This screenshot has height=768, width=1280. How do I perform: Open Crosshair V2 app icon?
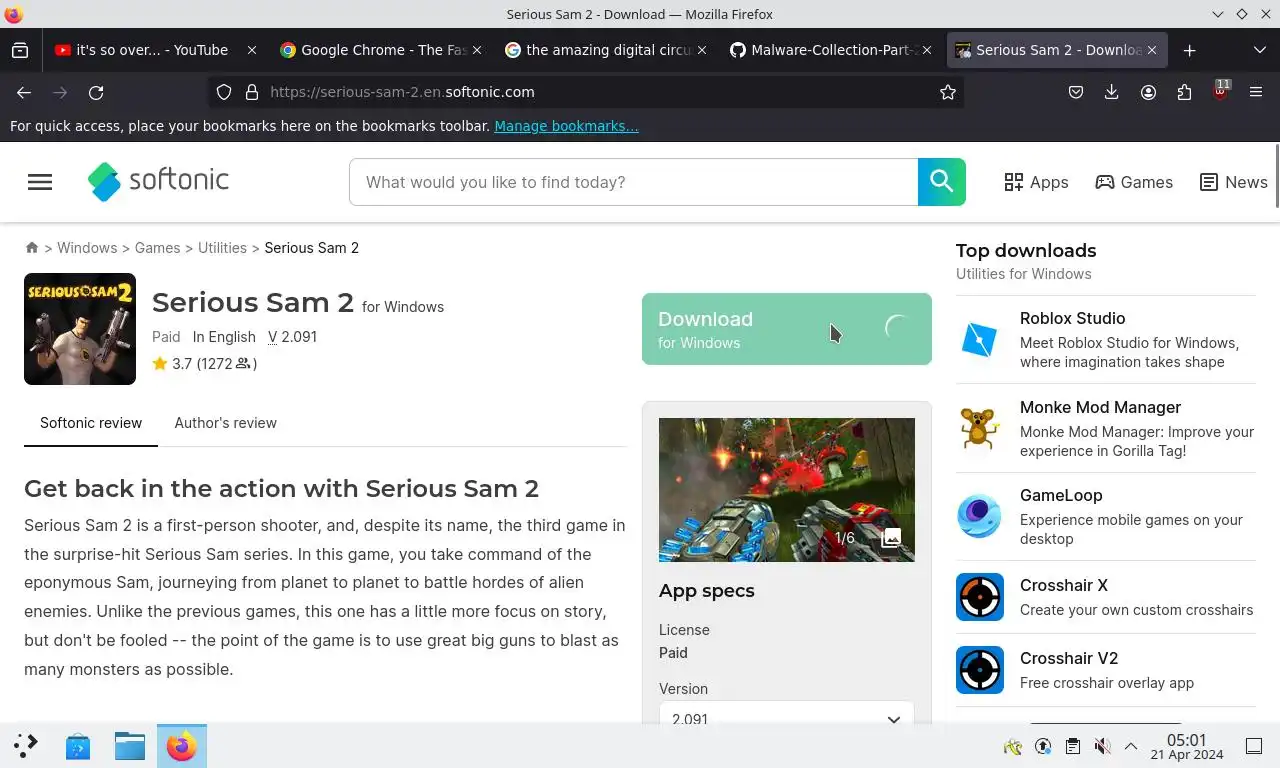coord(980,670)
